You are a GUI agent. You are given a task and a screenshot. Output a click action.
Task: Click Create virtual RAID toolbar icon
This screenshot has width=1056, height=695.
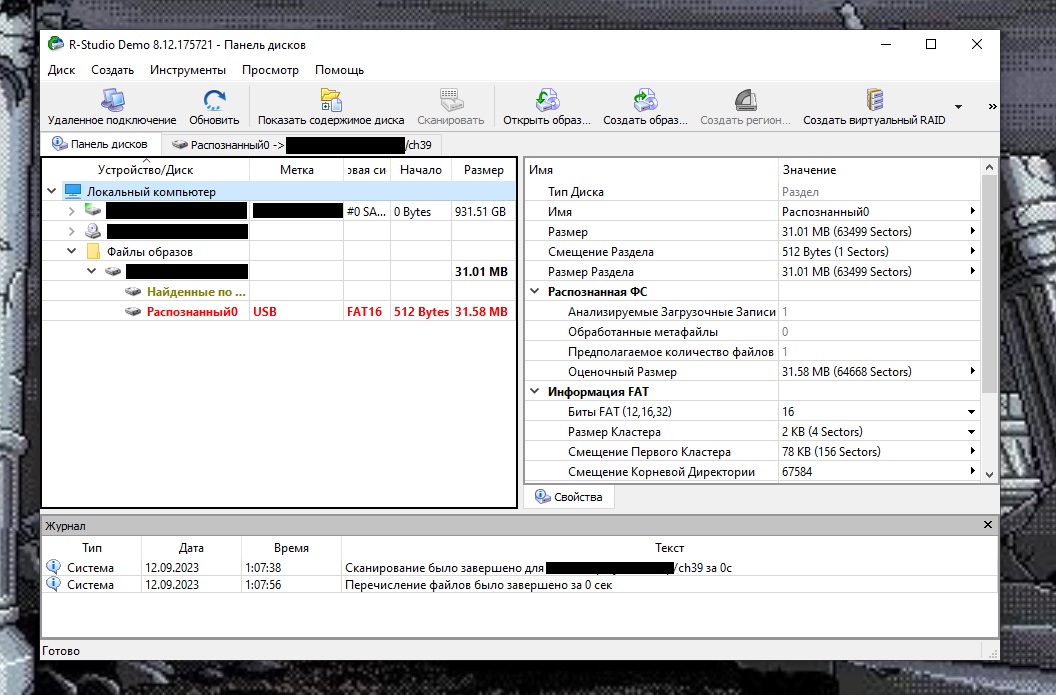[874, 100]
